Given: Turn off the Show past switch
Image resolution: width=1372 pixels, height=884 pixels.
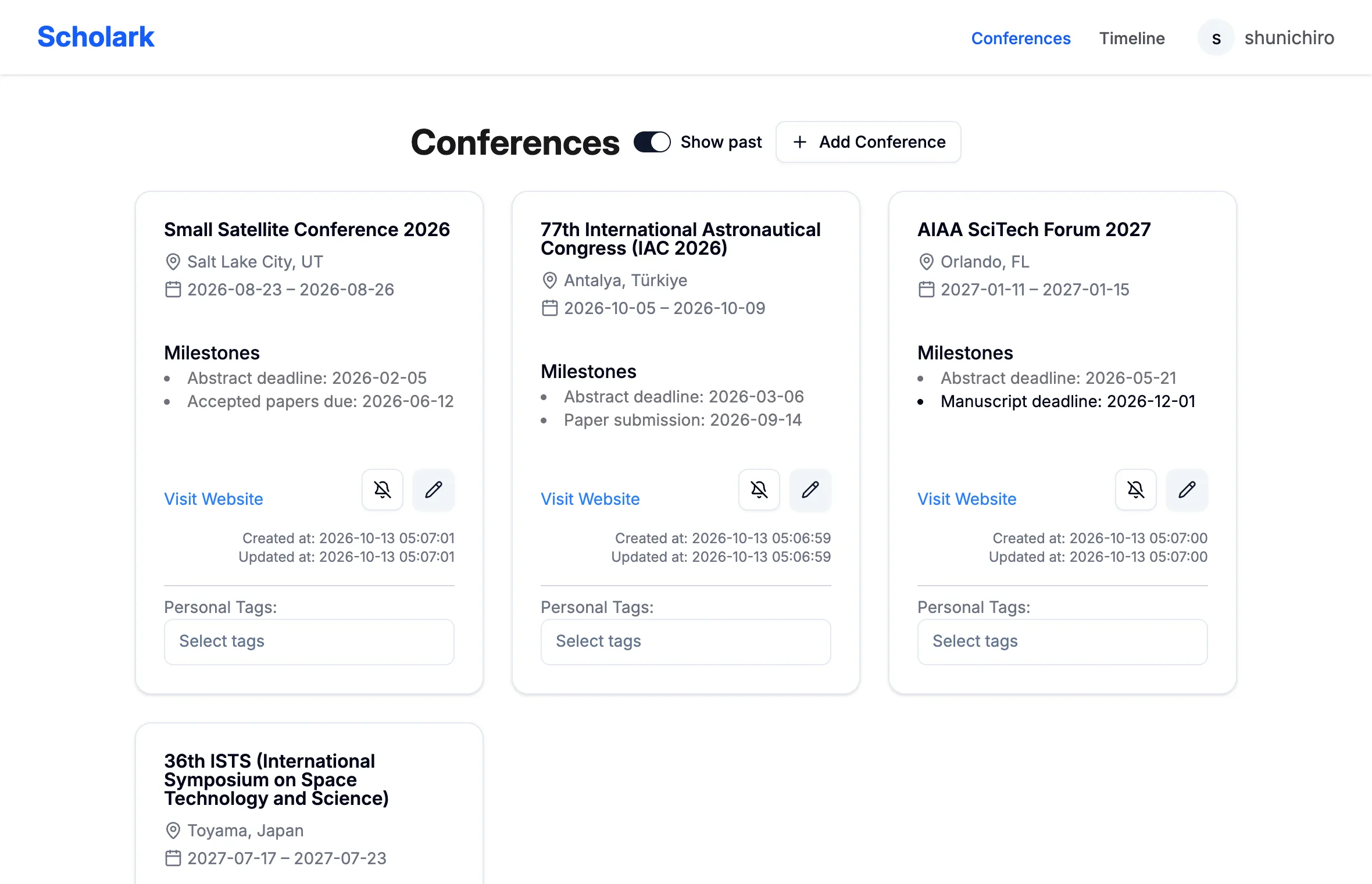Looking at the screenshot, I should pyautogui.click(x=652, y=142).
